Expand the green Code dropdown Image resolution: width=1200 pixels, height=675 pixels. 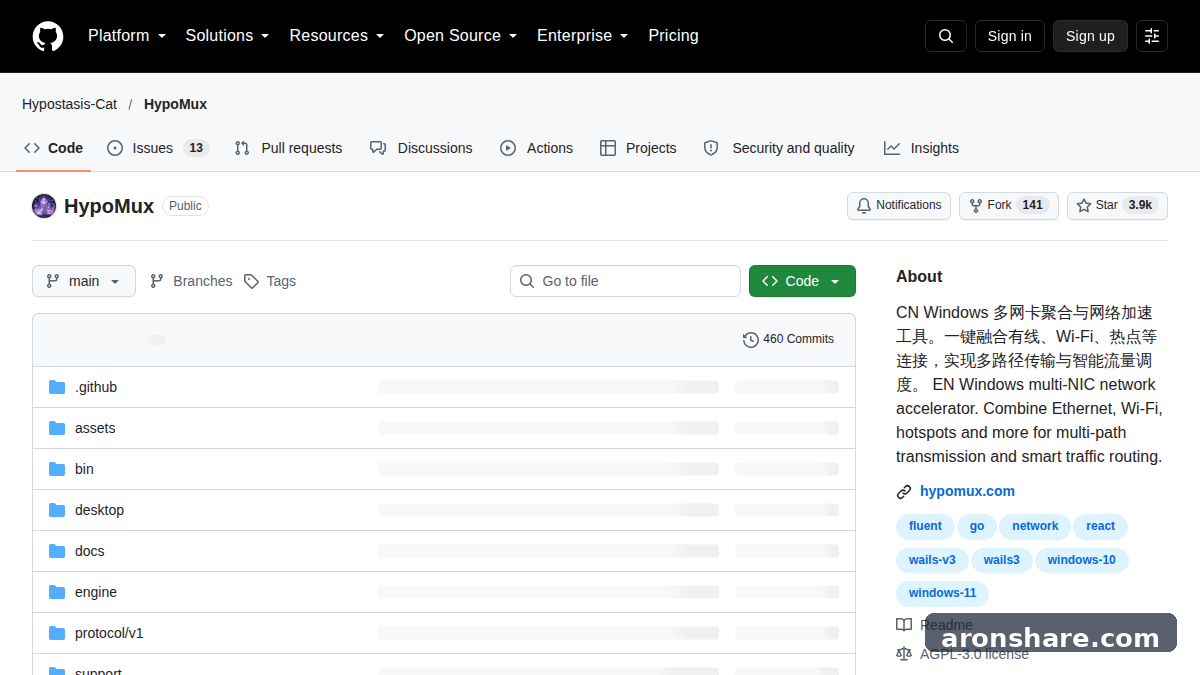pos(802,281)
